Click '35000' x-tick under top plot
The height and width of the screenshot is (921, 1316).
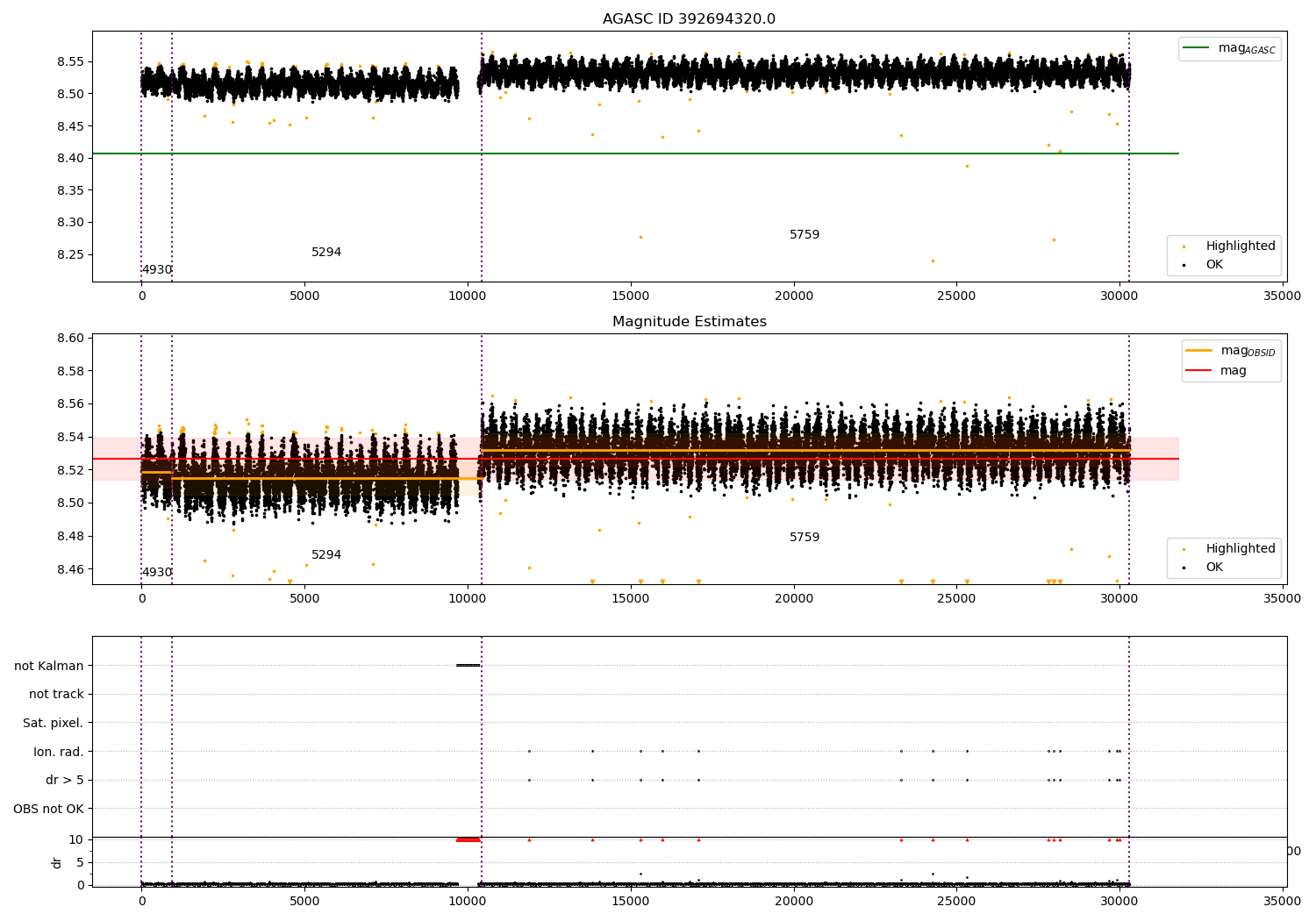coord(1283,296)
